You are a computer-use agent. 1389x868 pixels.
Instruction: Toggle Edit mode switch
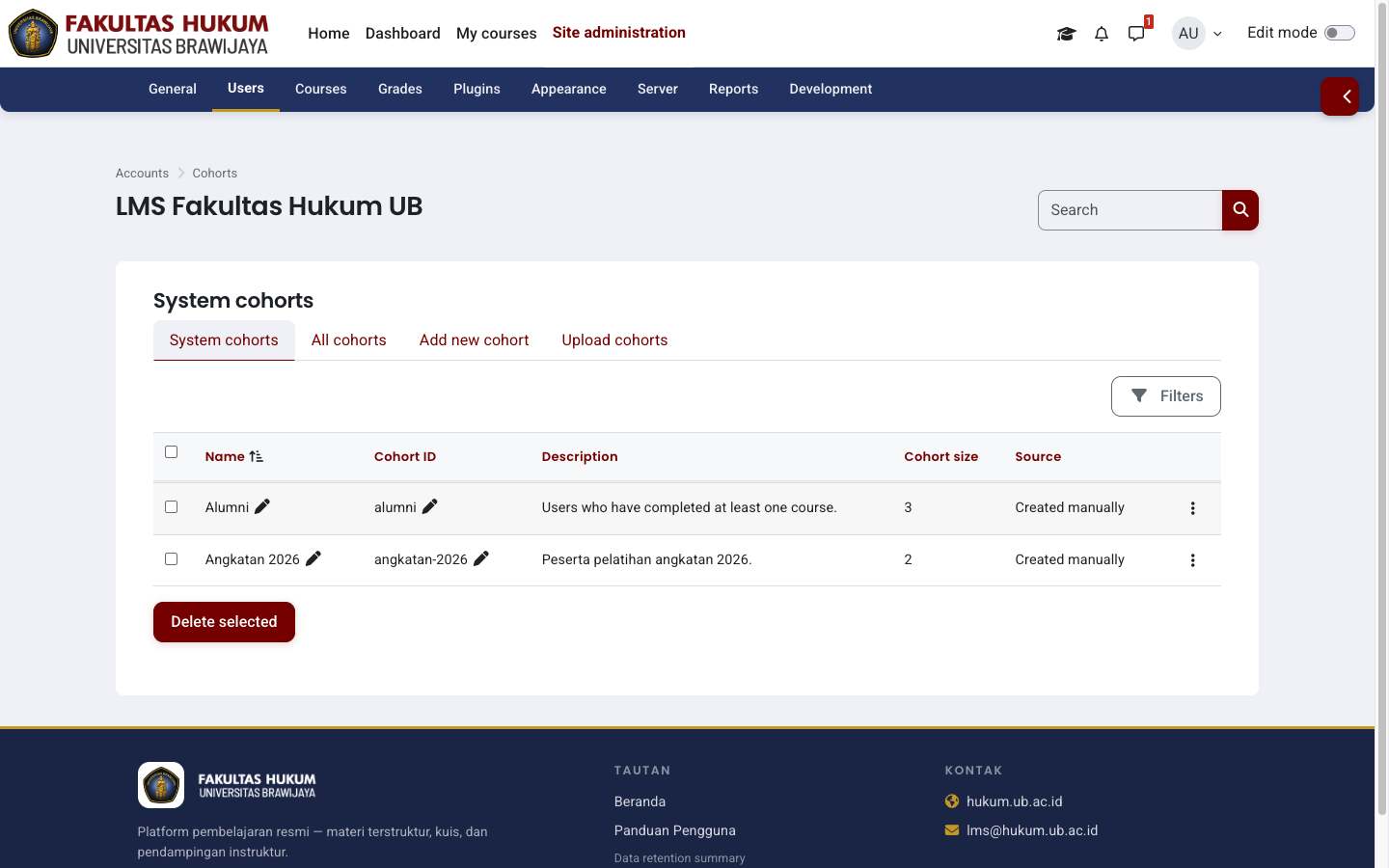click(1339, 33)
